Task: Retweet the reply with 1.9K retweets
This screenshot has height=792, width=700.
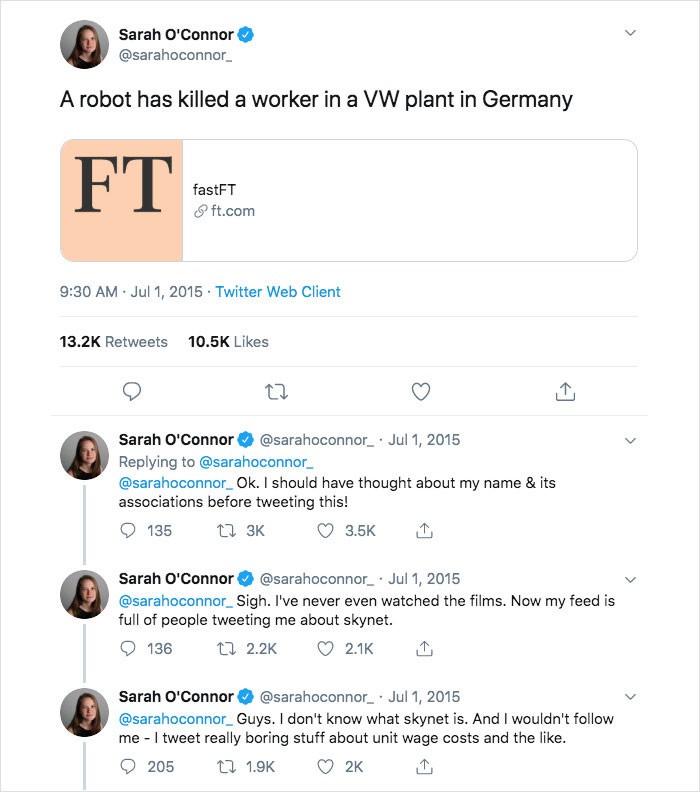Action: pyautogui.click(x=226, y=767)
